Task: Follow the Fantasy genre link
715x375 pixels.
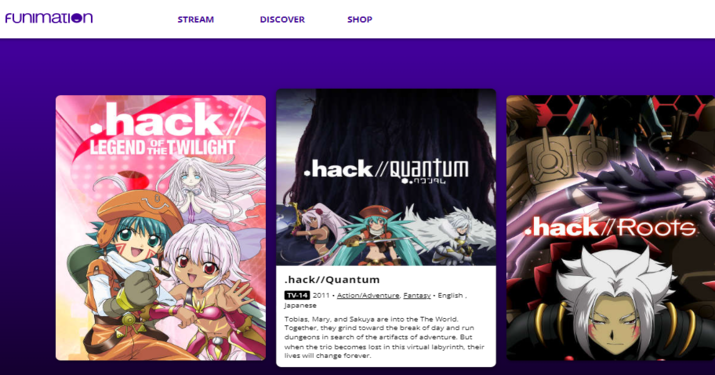Action: coord(417,296)
